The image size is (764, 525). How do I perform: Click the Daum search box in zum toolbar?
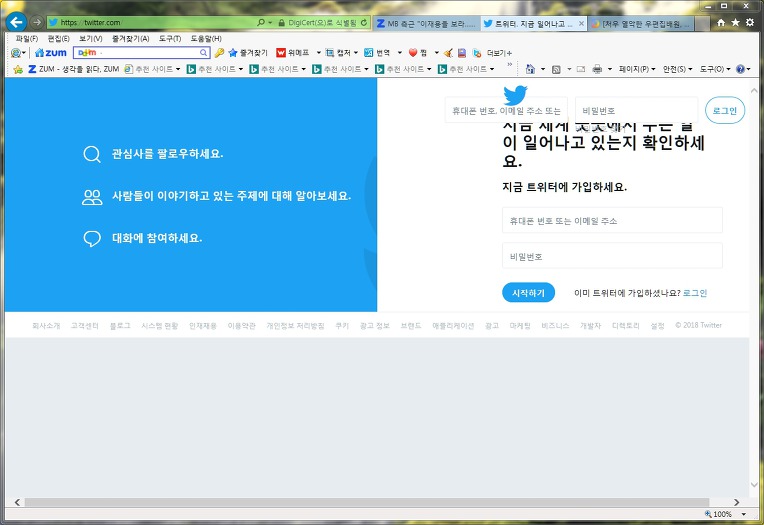pos(141,53)
